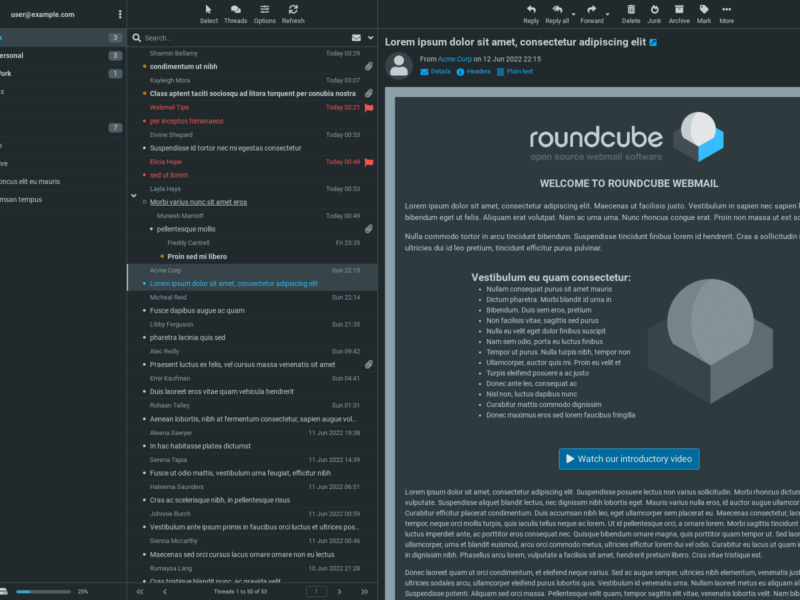Click the roundcube logo in message
The width and height of the screenshot is (800, 600).
click(627, 137)
